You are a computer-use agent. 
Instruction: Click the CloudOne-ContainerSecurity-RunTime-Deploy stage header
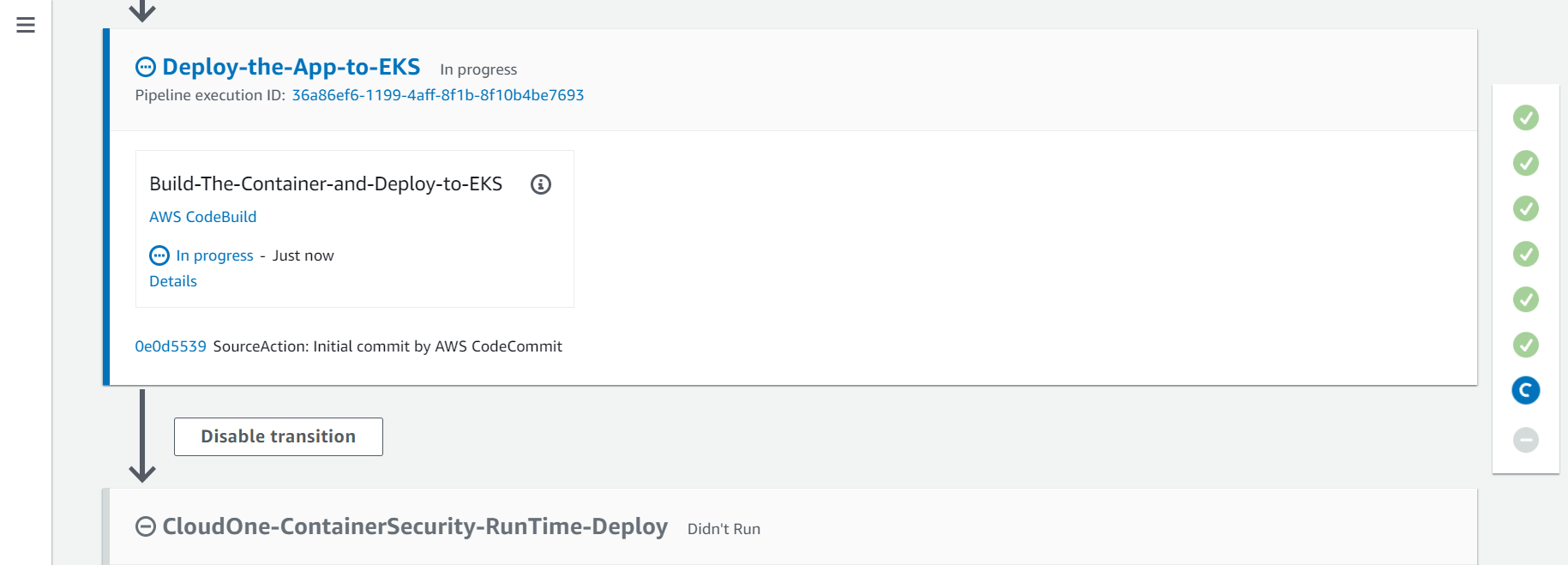(x=415, y=526)
